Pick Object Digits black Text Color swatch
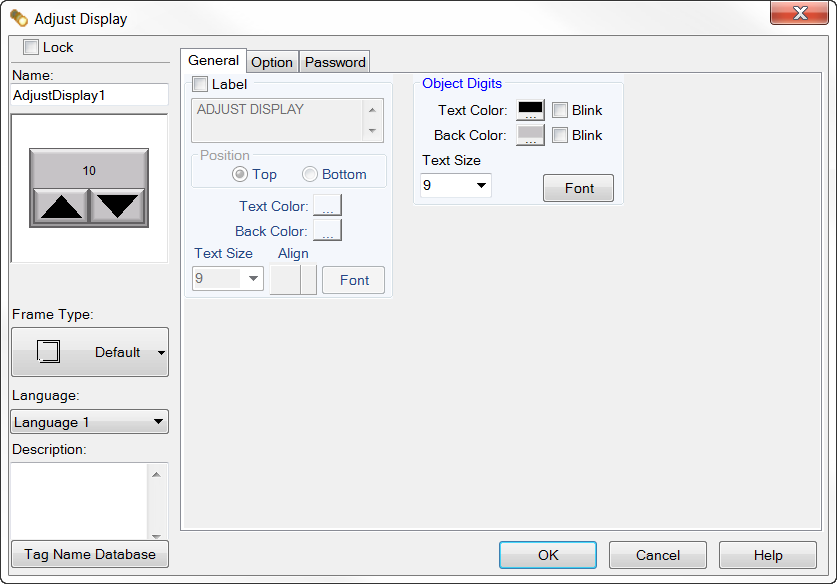 click(529, 110)
